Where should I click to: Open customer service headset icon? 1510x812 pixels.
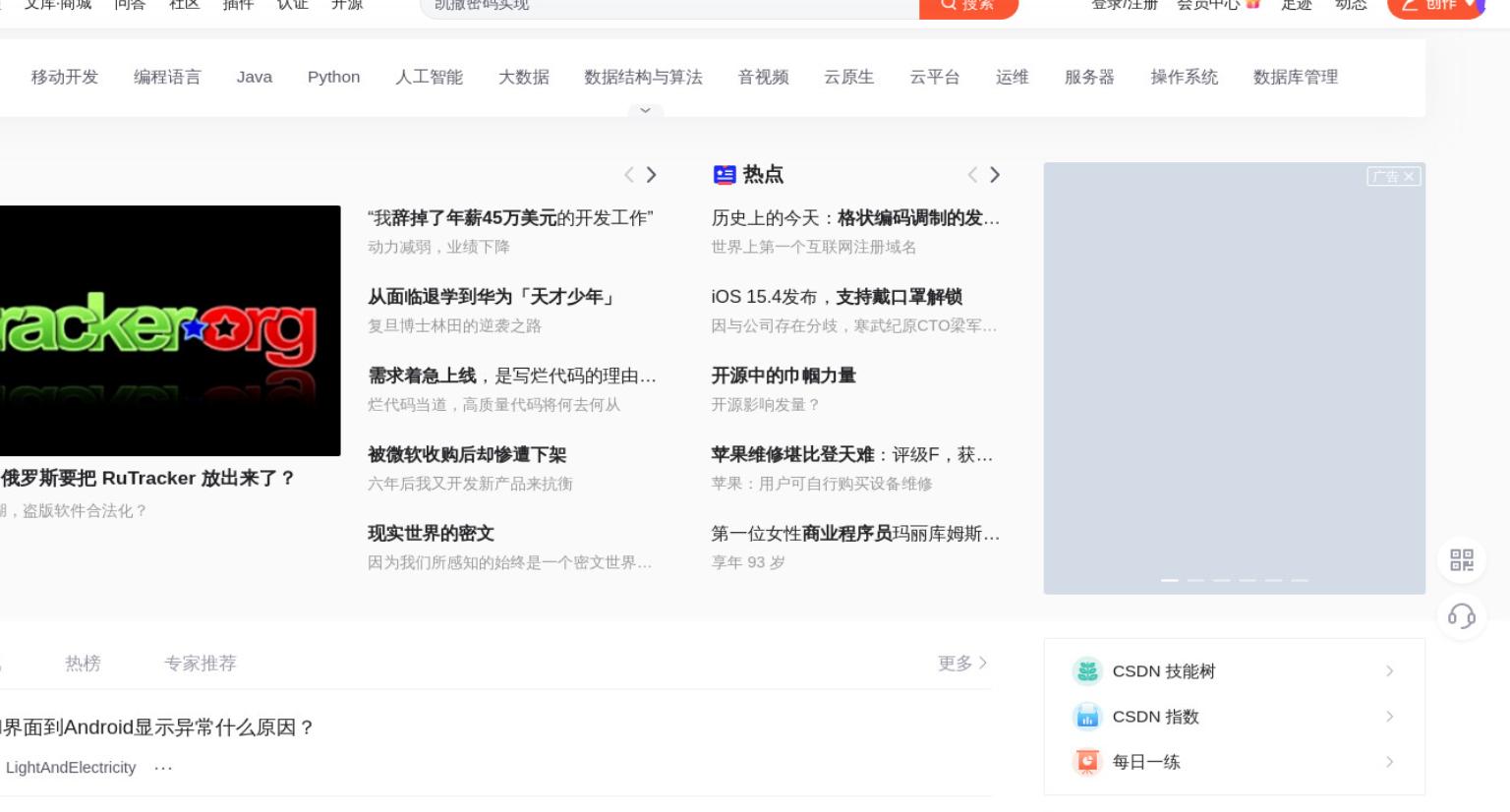1462,616
